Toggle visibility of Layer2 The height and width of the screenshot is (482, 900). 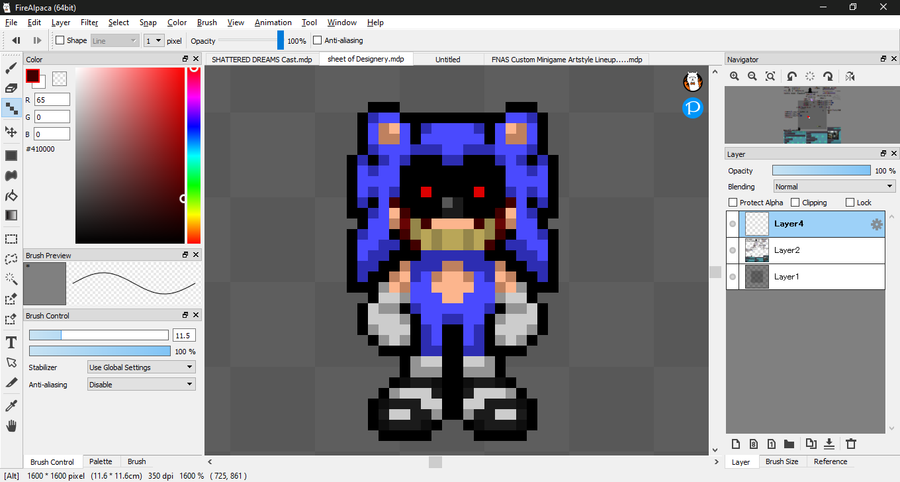(x=732, y=250)
